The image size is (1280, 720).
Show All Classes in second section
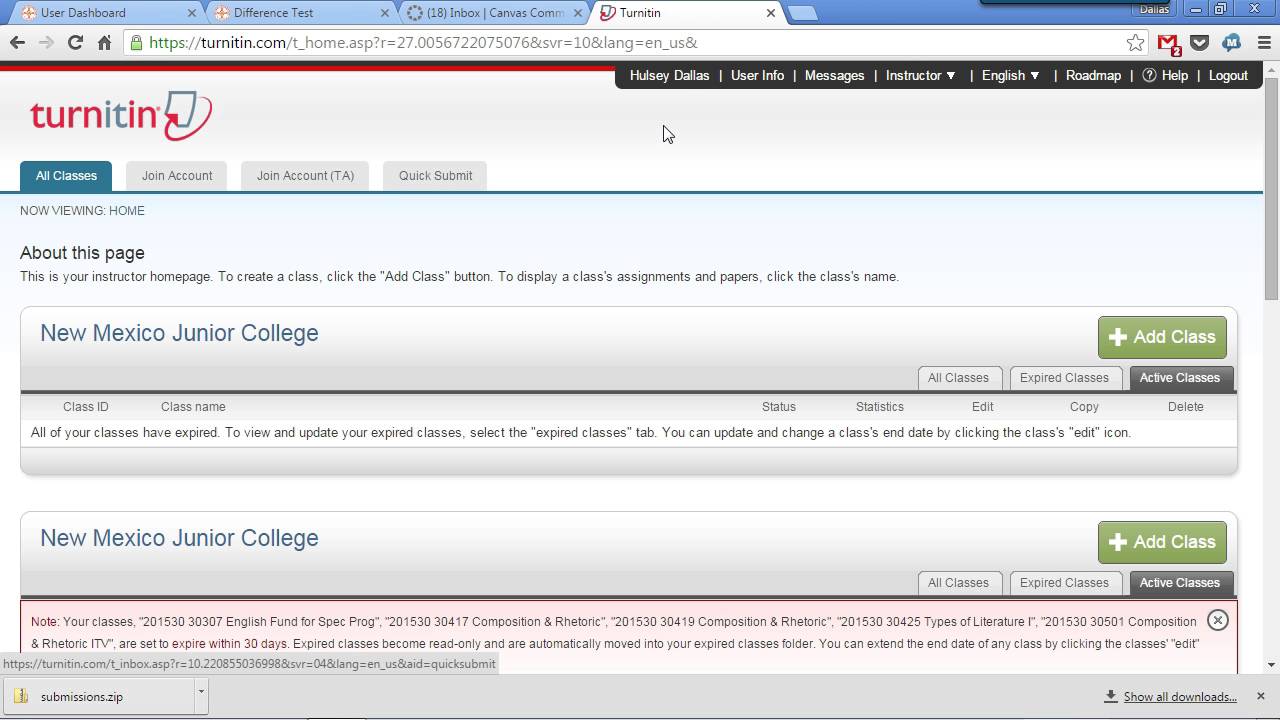(957, 583)
